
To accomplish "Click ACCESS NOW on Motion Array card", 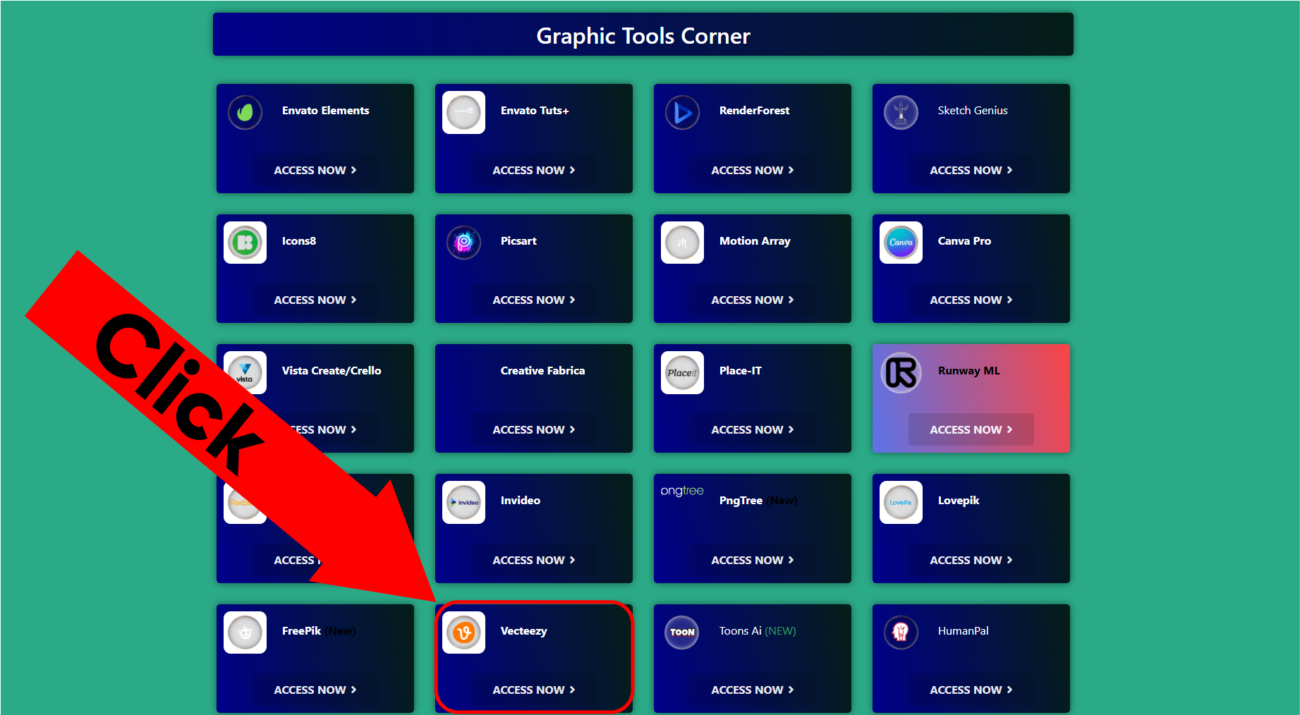I will pyautogui.click(x=752, y=300).
